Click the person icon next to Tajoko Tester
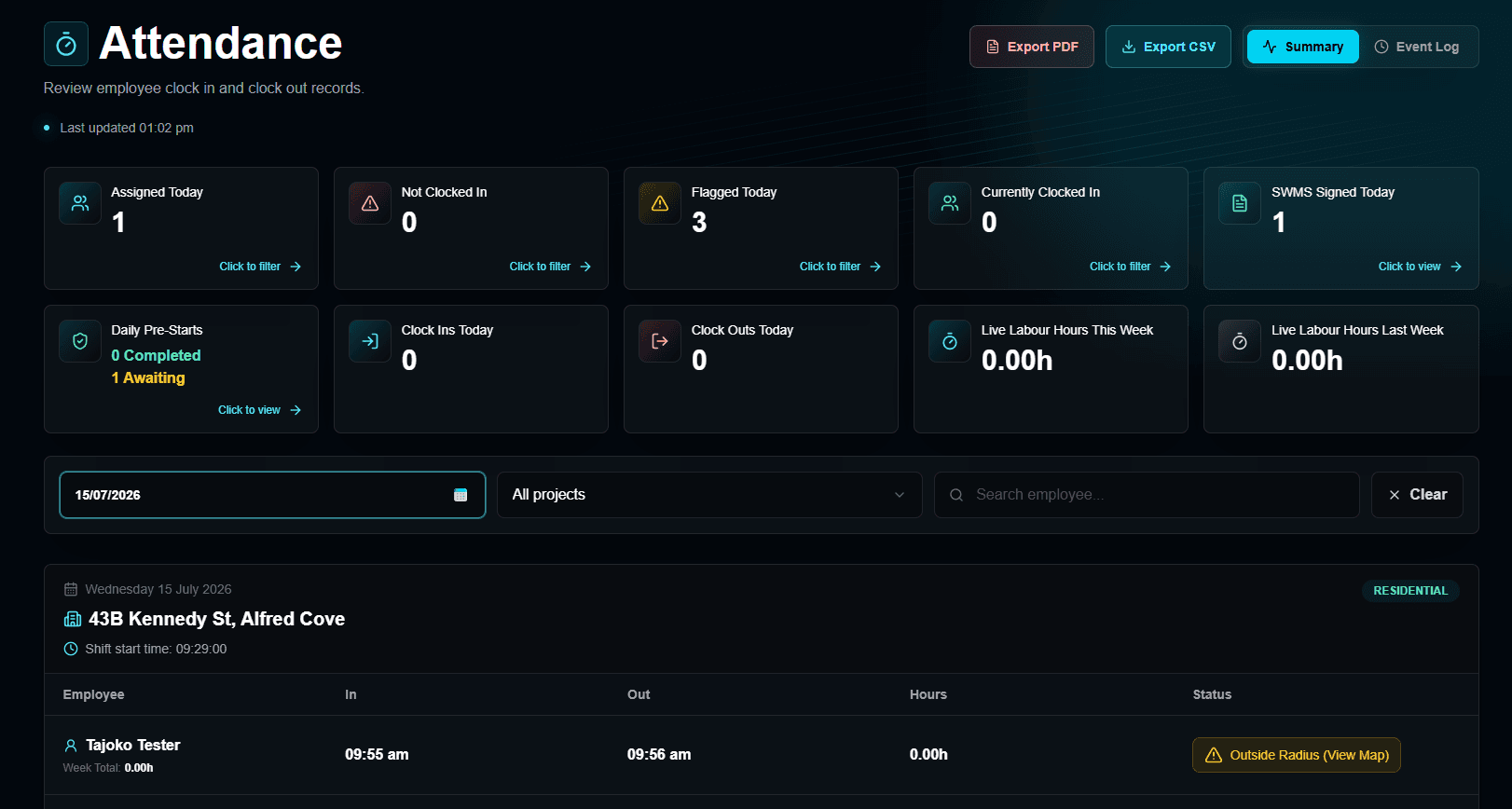The height and width of the screenshot is (809, 1512). coord(71,746)
